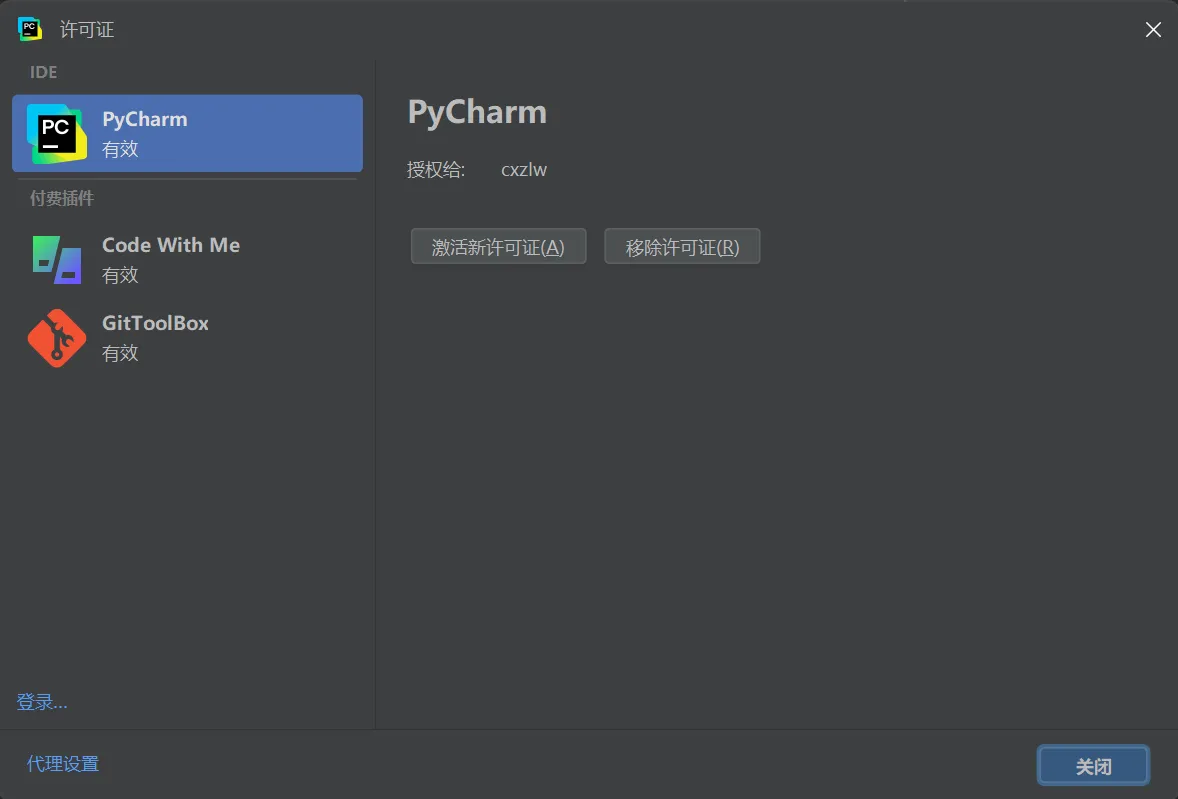Click the large PyCharm heading in the details pane

[477, 113]
